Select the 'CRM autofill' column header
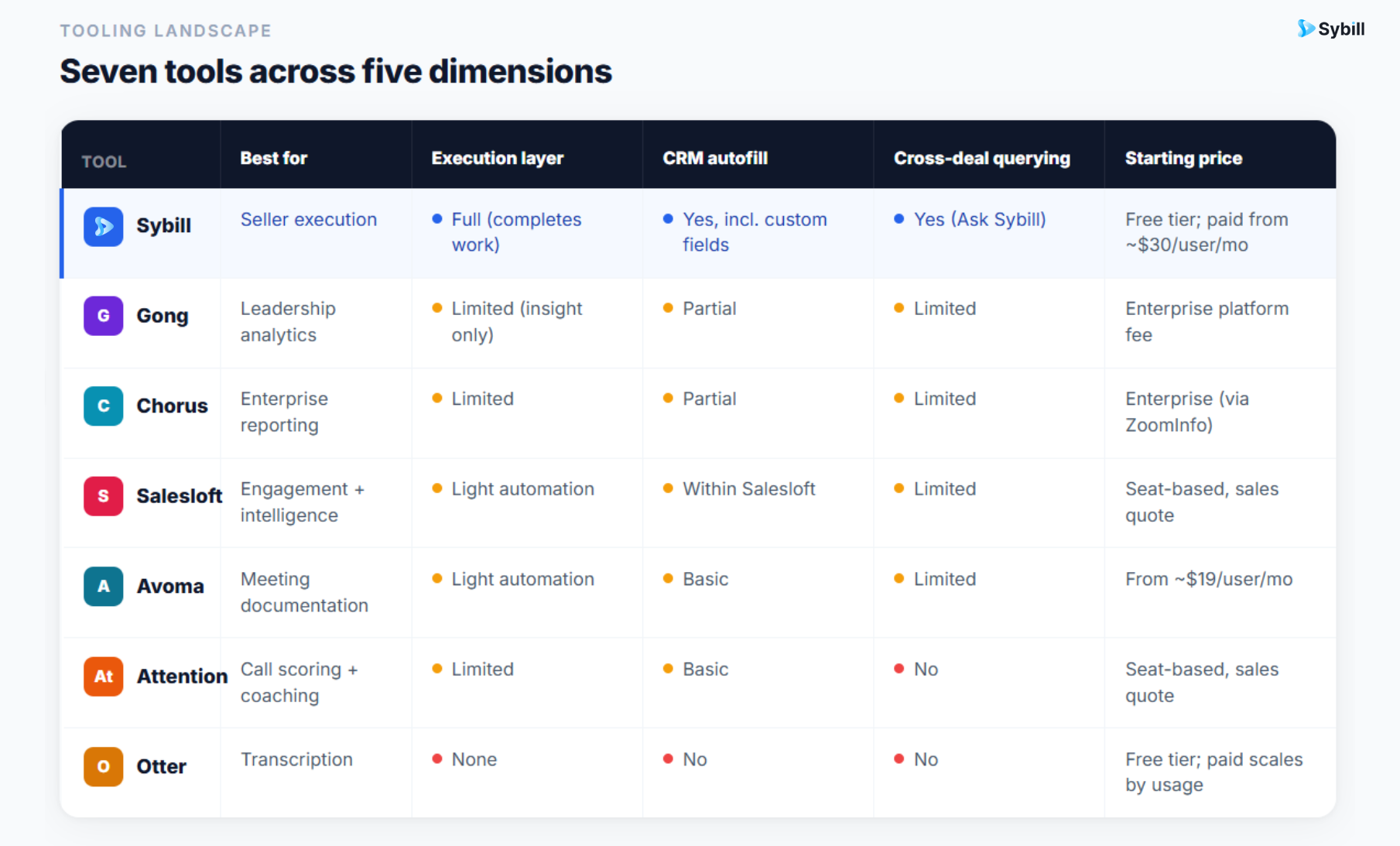 tap(715, 158)
